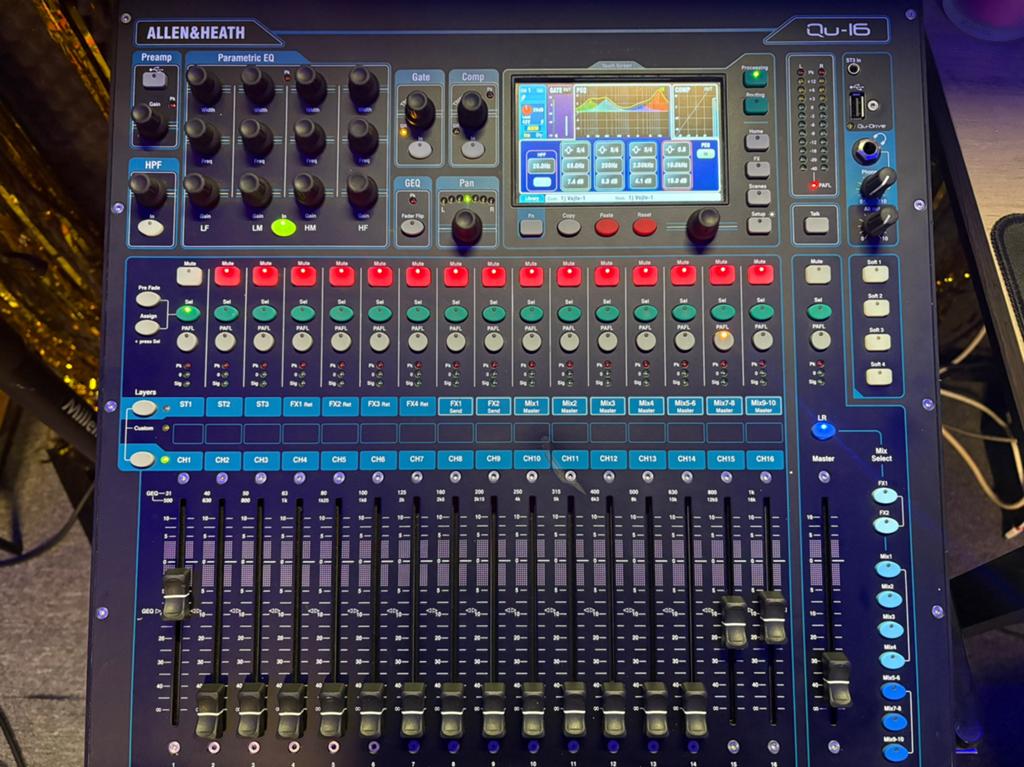Tap the Assign key

(148, 327)
